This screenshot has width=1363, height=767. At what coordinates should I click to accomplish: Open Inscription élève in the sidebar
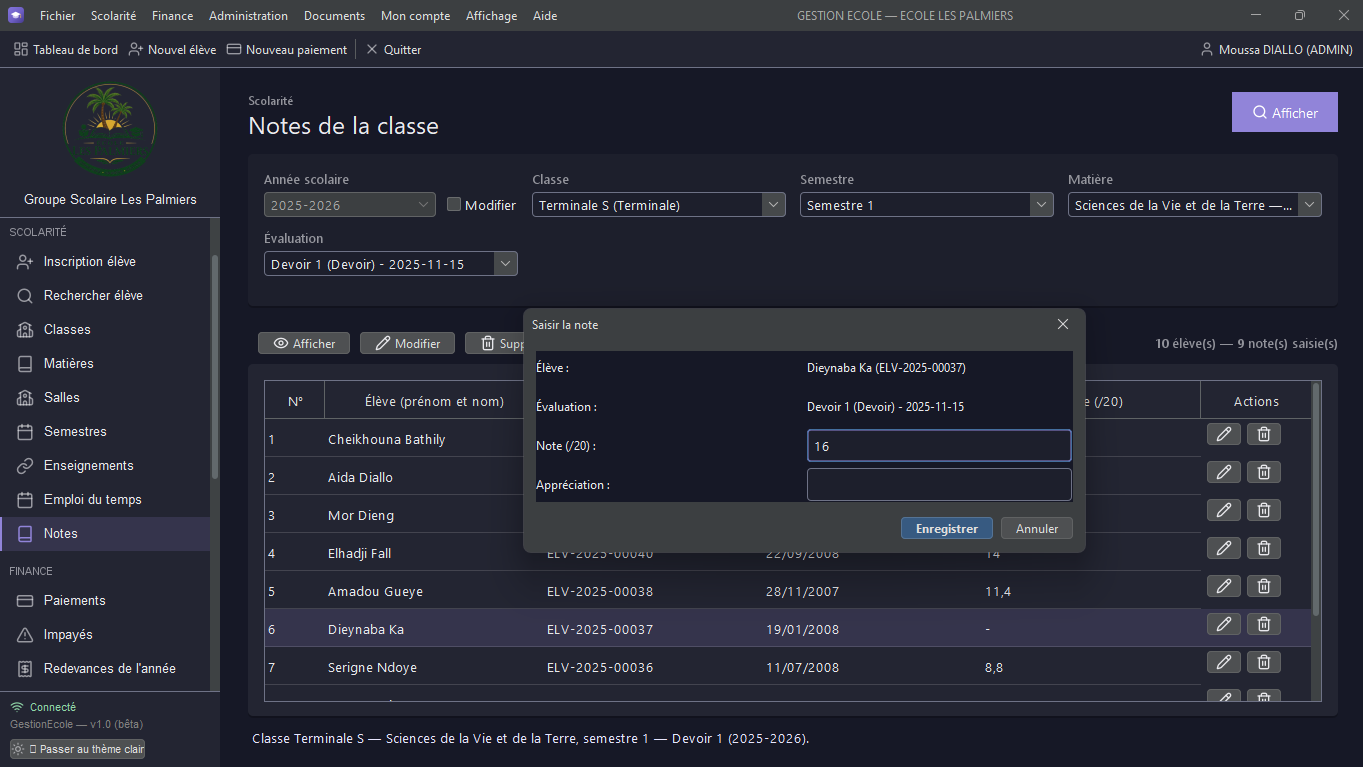pyautogui.click(x=105, y=261)
